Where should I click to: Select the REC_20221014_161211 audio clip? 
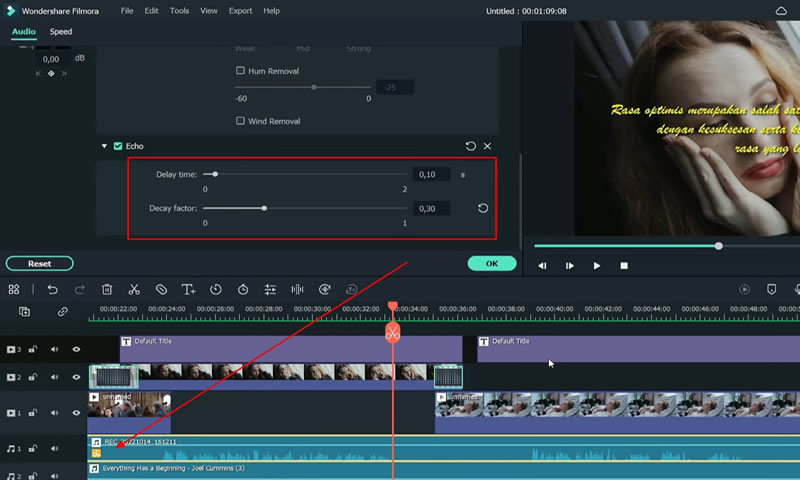pyautogui.click(x=444, y=448)
